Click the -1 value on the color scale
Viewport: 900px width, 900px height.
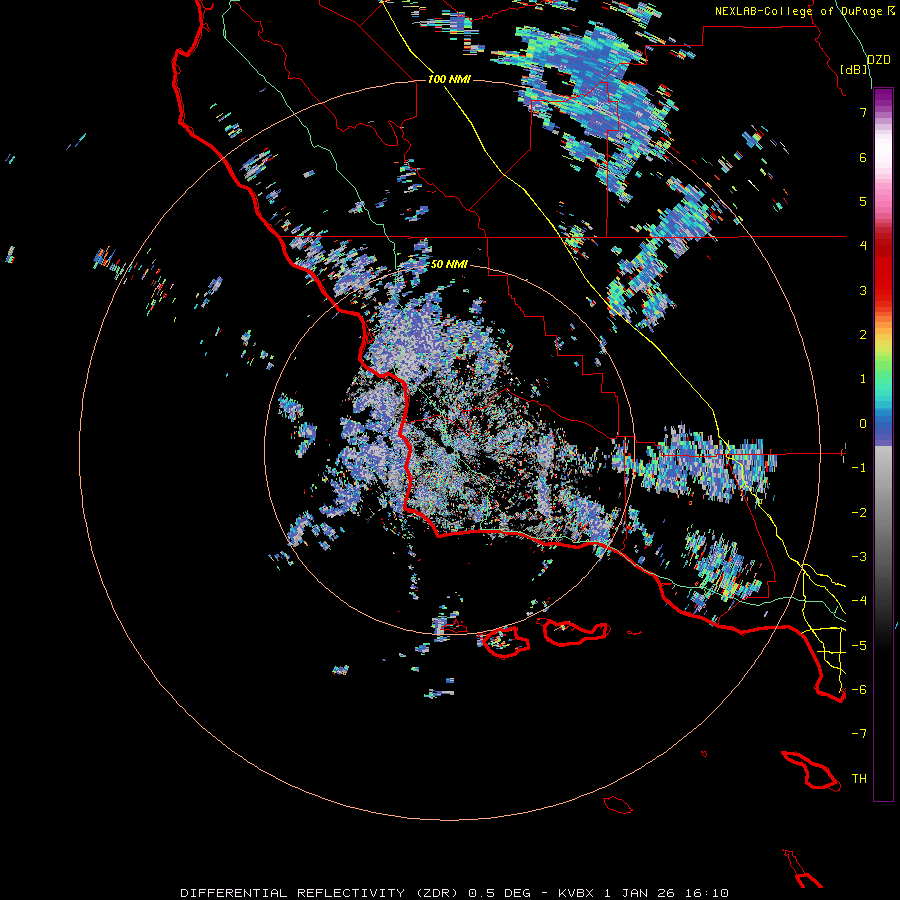(x=859, y=468)
